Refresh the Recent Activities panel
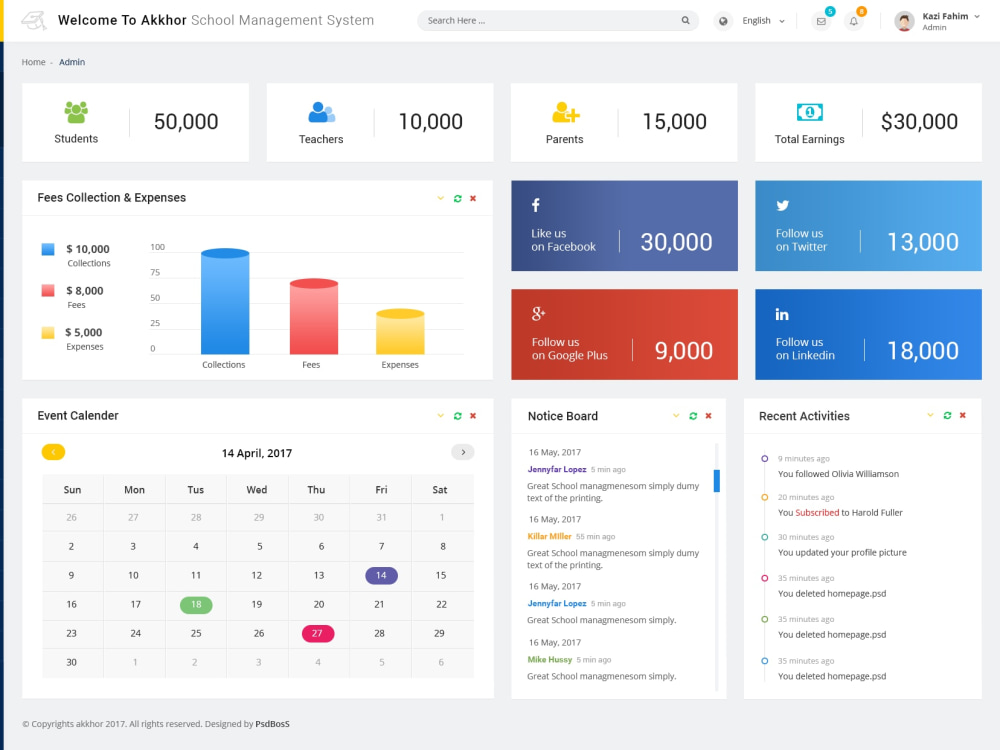This screenshot has width=1000, height=750. click(x=947, y=415)
